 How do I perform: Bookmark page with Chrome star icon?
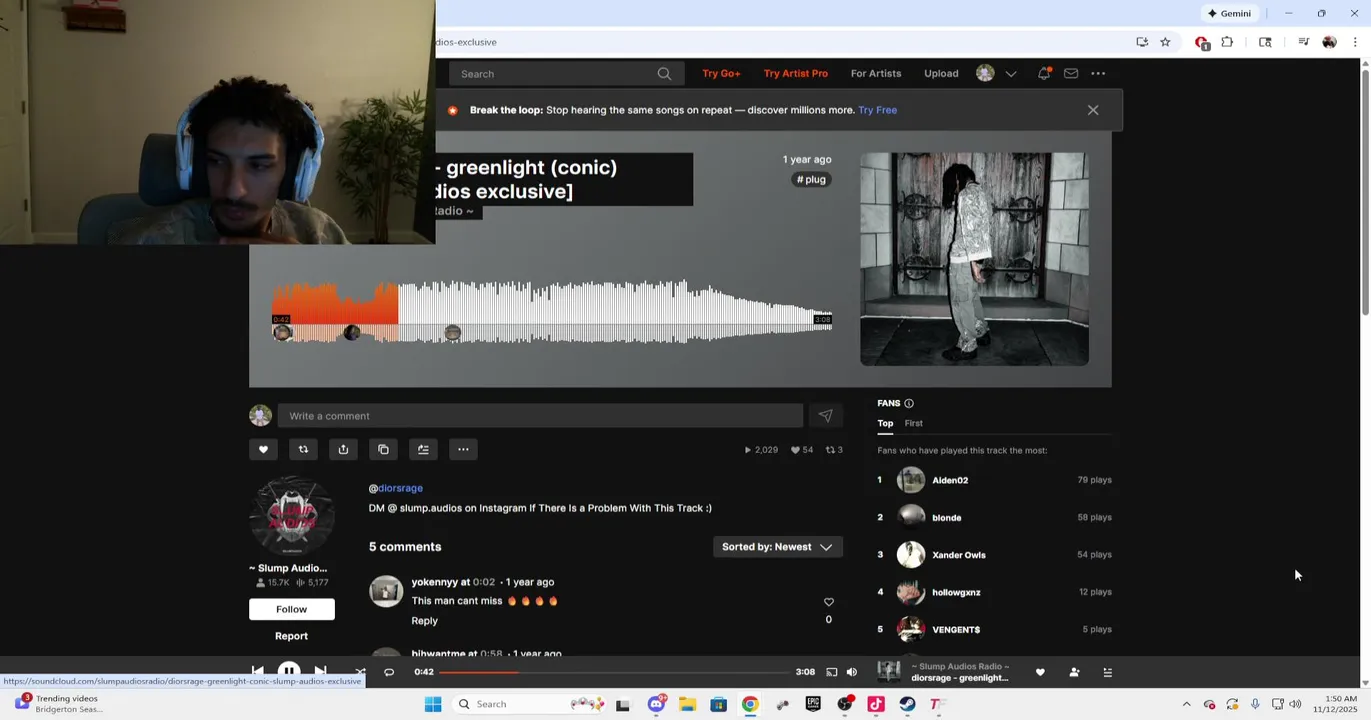coord(1165,42)
